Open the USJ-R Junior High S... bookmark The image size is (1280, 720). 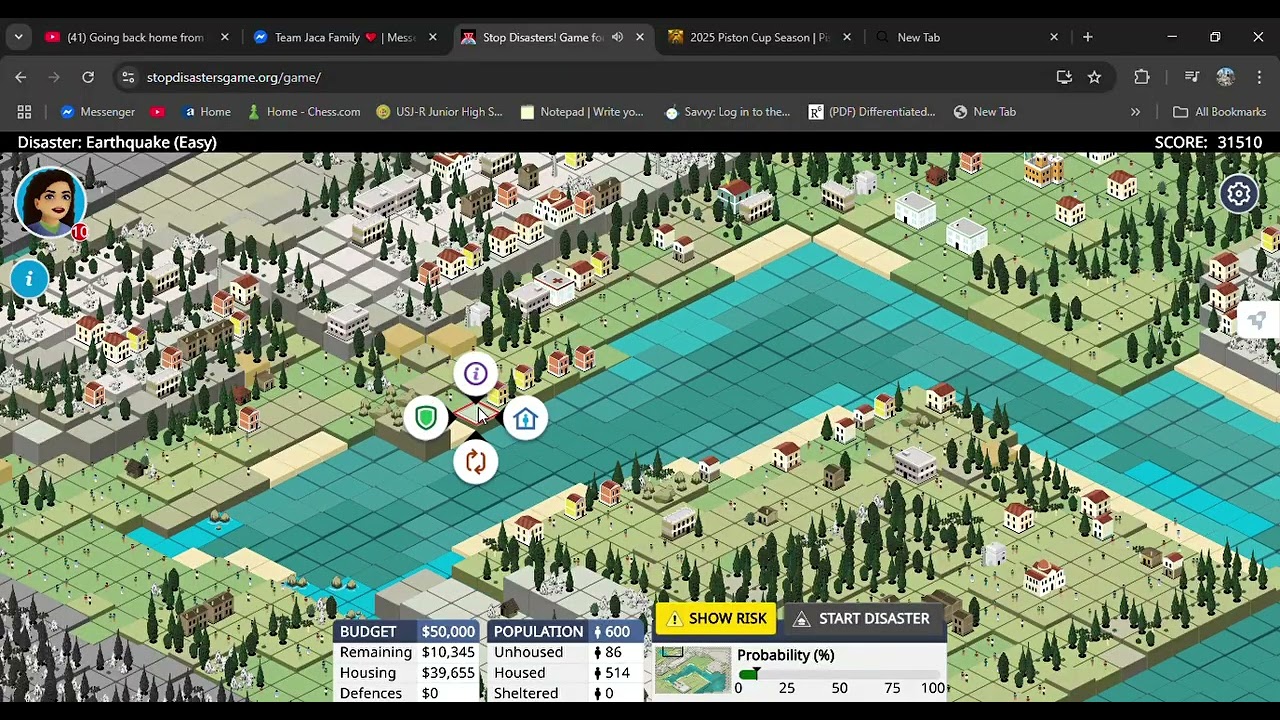[439, 112]
